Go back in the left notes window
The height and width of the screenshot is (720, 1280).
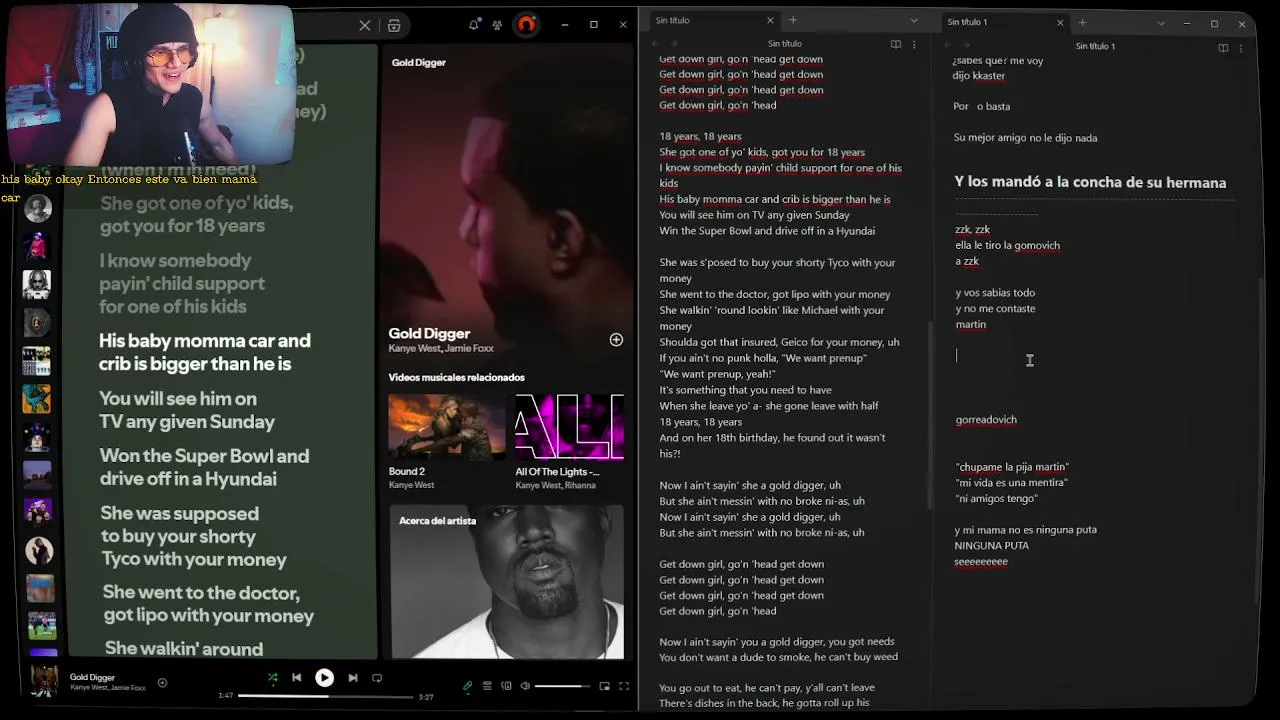(x=656, y=44)
